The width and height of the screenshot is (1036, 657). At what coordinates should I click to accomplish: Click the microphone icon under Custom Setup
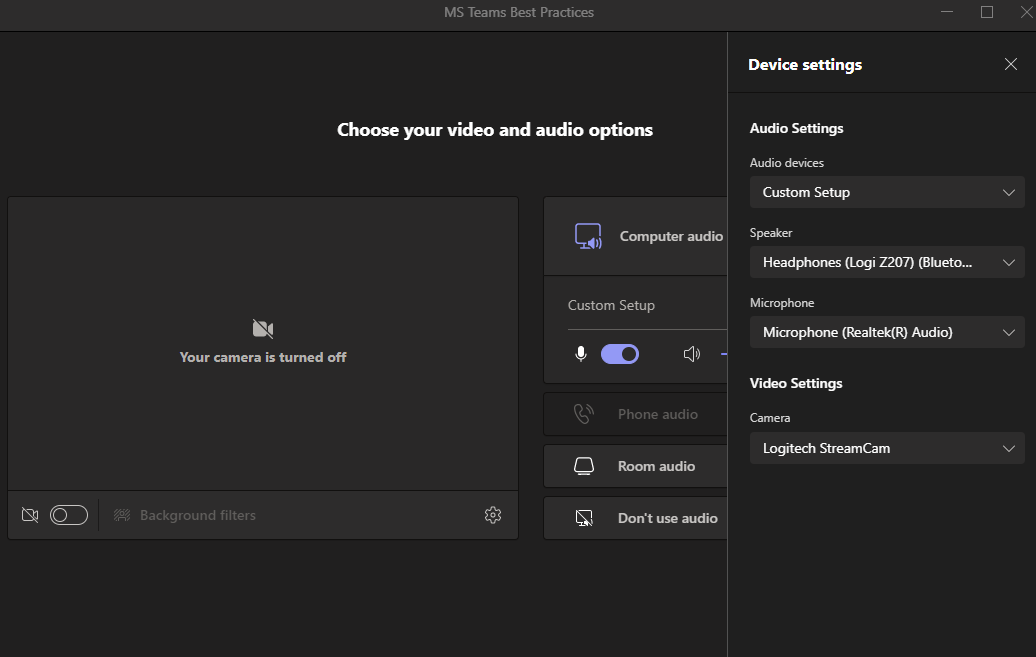coord(581,354)
